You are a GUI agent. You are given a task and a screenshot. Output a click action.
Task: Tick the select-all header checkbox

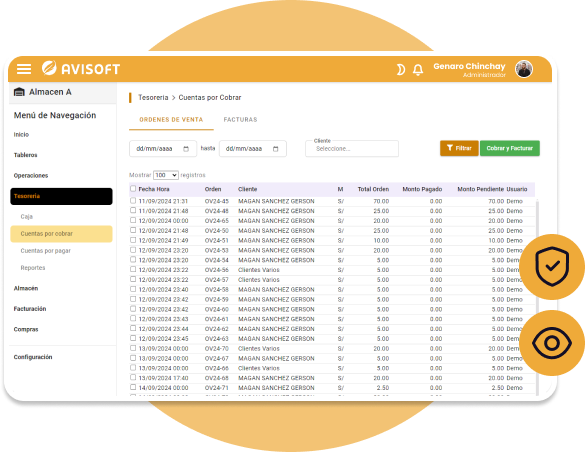(x=133, y=189)
